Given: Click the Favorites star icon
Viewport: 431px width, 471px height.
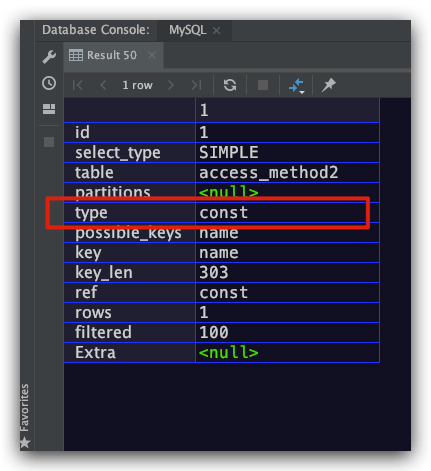Looking at the screenshot, I should 25,443.
